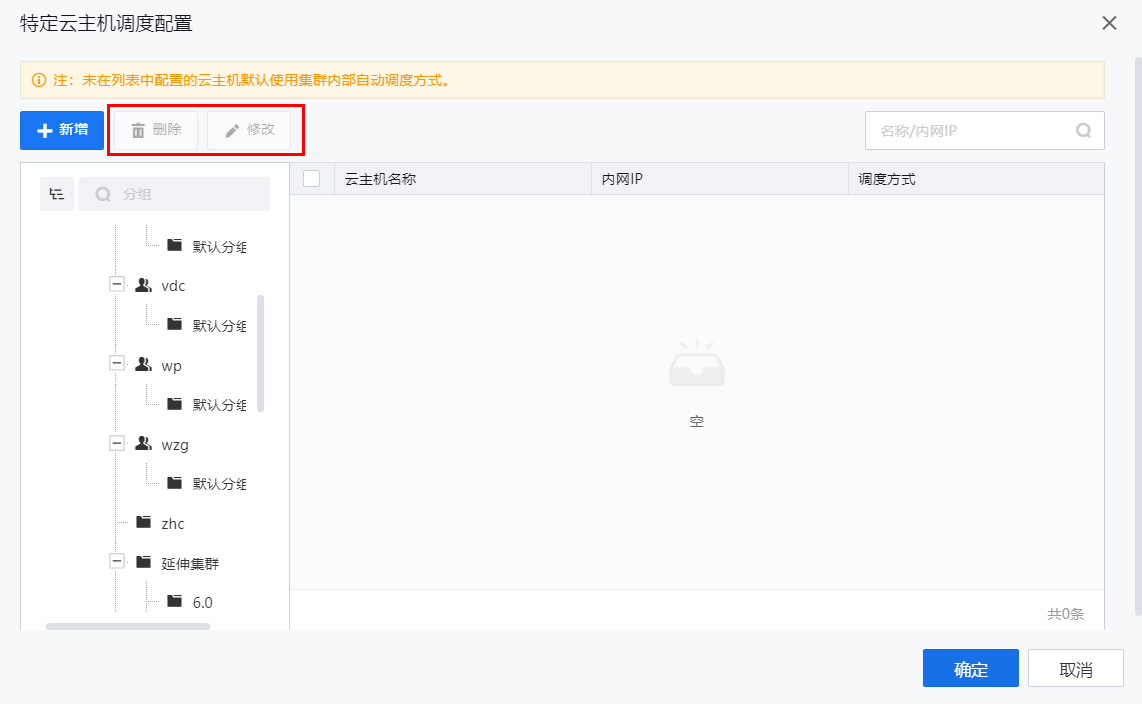Click the 共0条 total count text
The height and width of the screenshot is (704, 1142).
click(1066, 614)
